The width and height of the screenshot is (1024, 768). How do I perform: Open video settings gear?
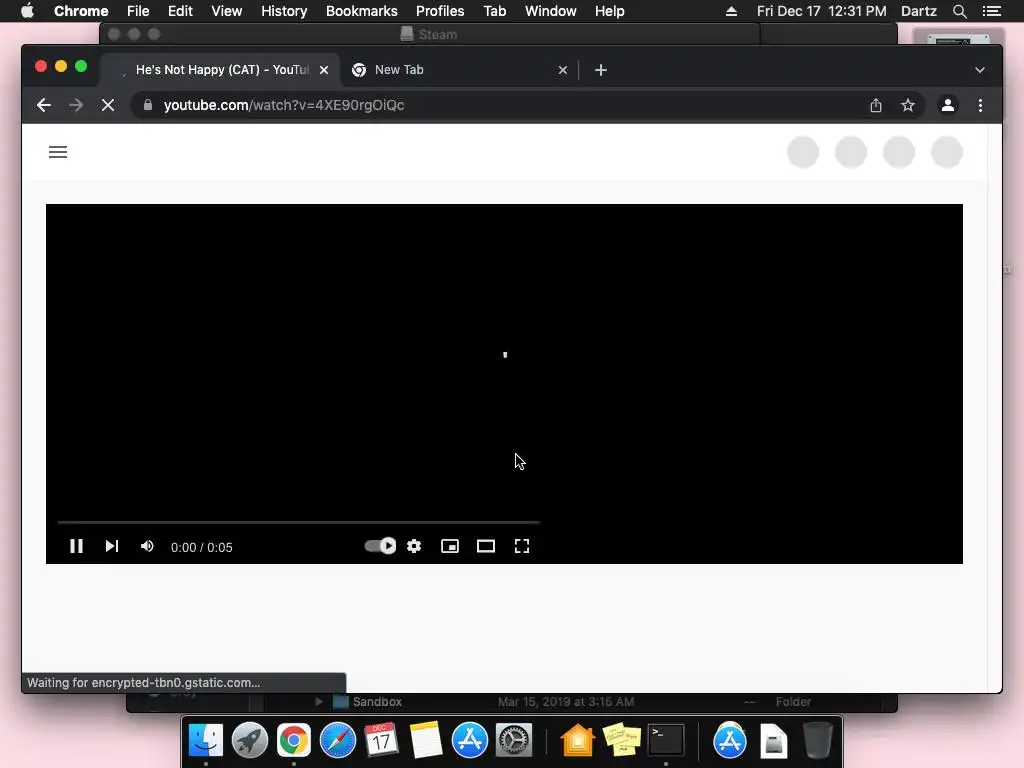pos(414,546)
